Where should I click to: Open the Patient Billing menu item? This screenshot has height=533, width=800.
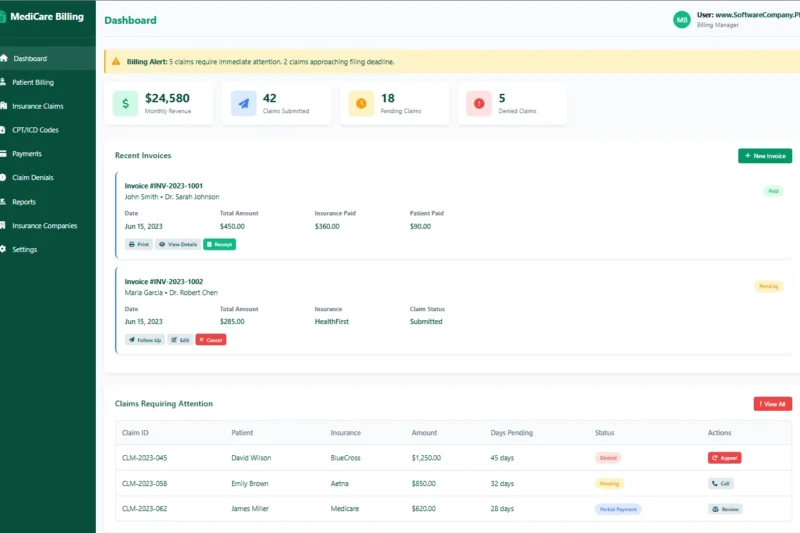[47, 82]
